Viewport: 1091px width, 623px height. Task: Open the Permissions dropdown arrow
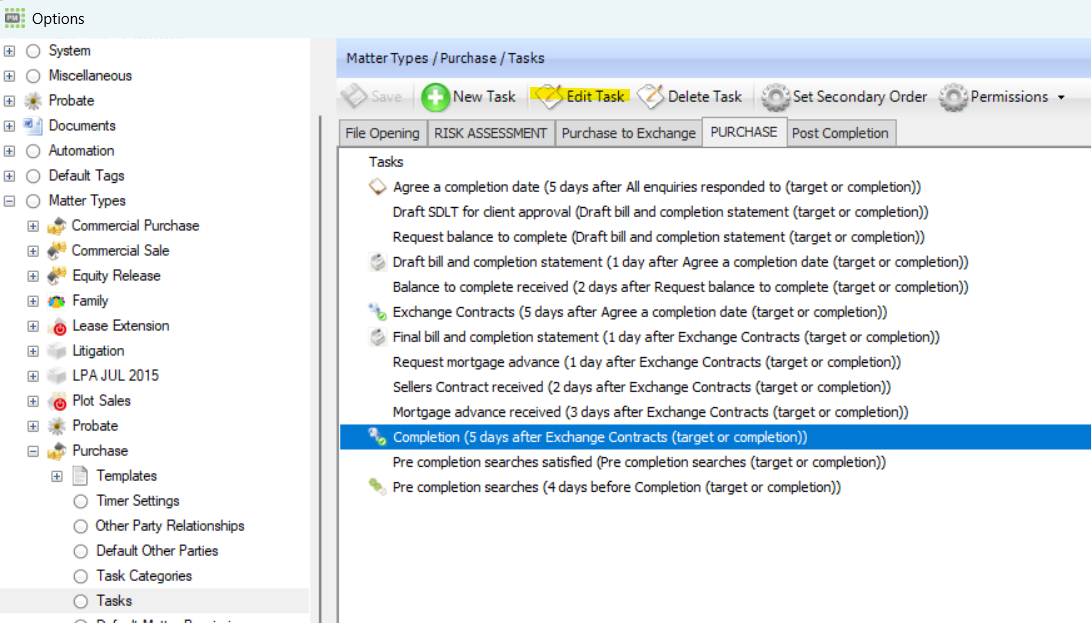pos(1060,97)
